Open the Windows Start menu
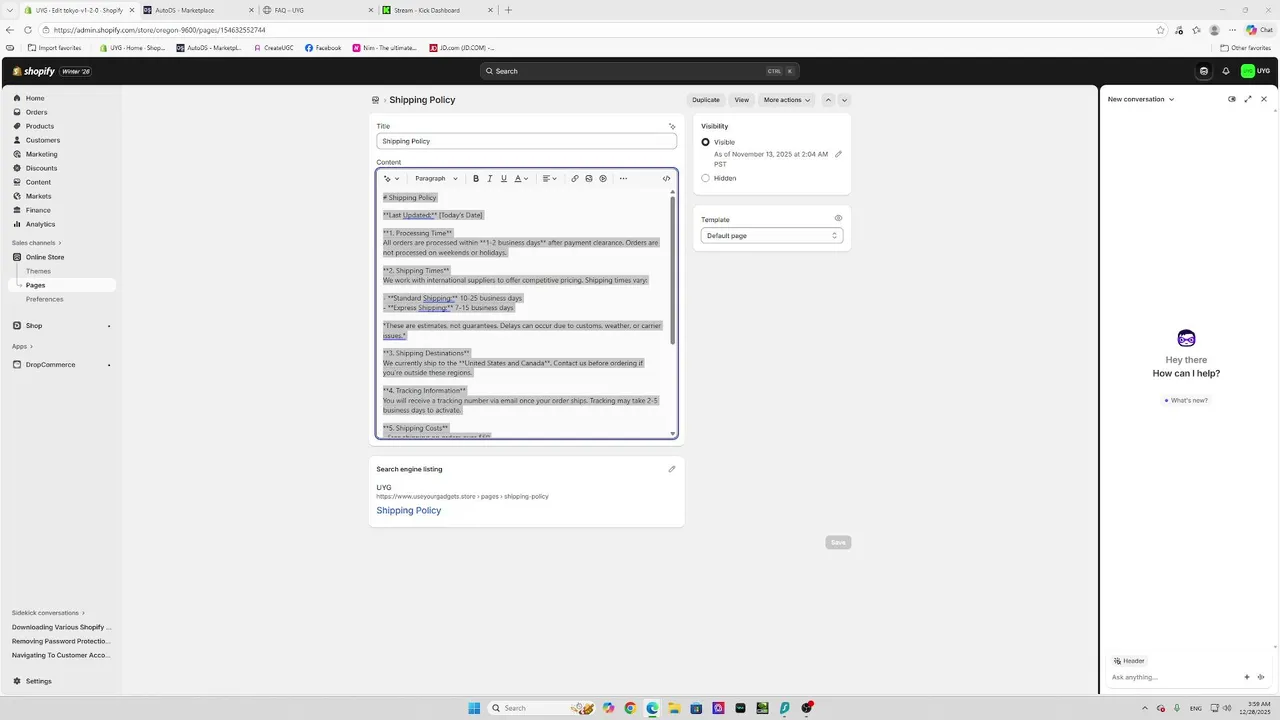 474,708
